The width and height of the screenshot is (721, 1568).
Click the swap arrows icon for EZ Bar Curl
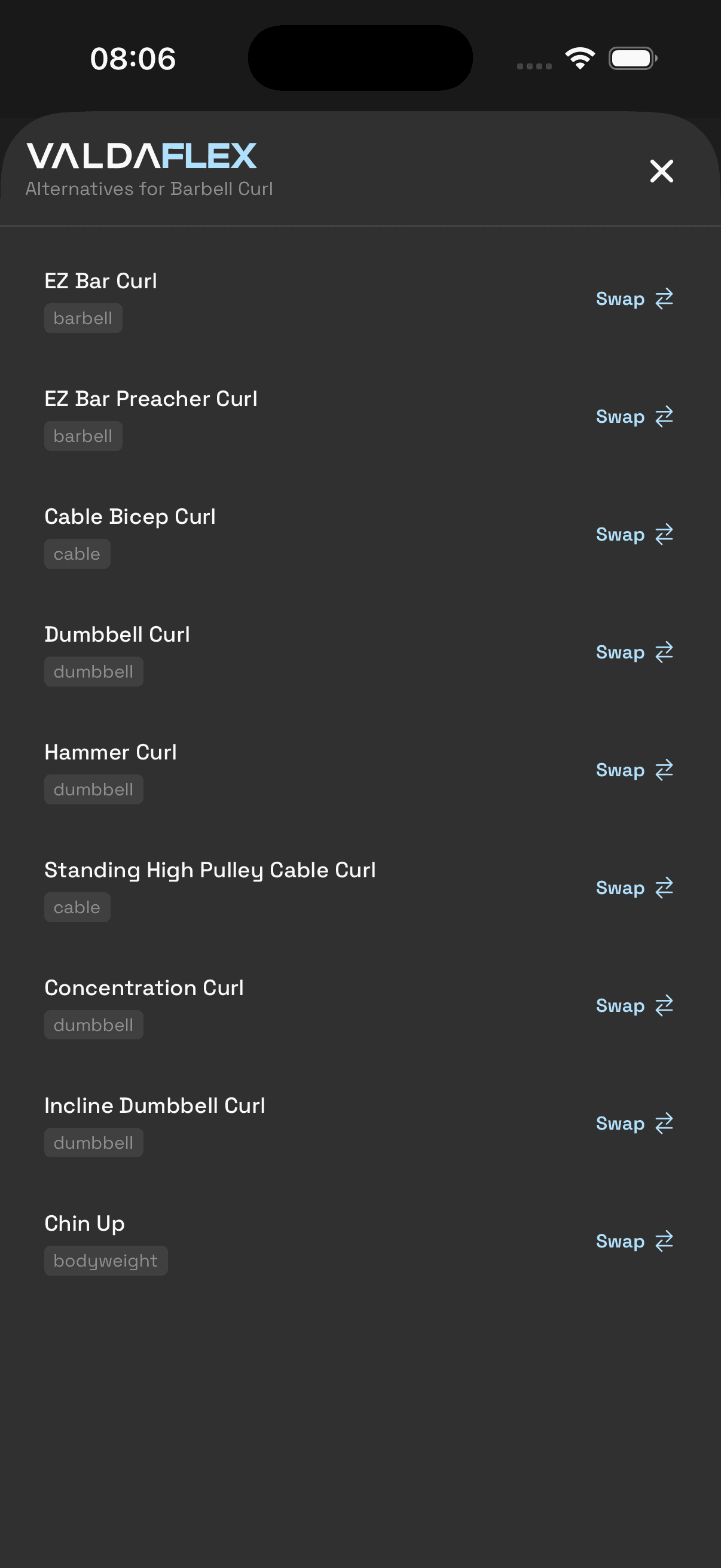[x=664, y=299]
